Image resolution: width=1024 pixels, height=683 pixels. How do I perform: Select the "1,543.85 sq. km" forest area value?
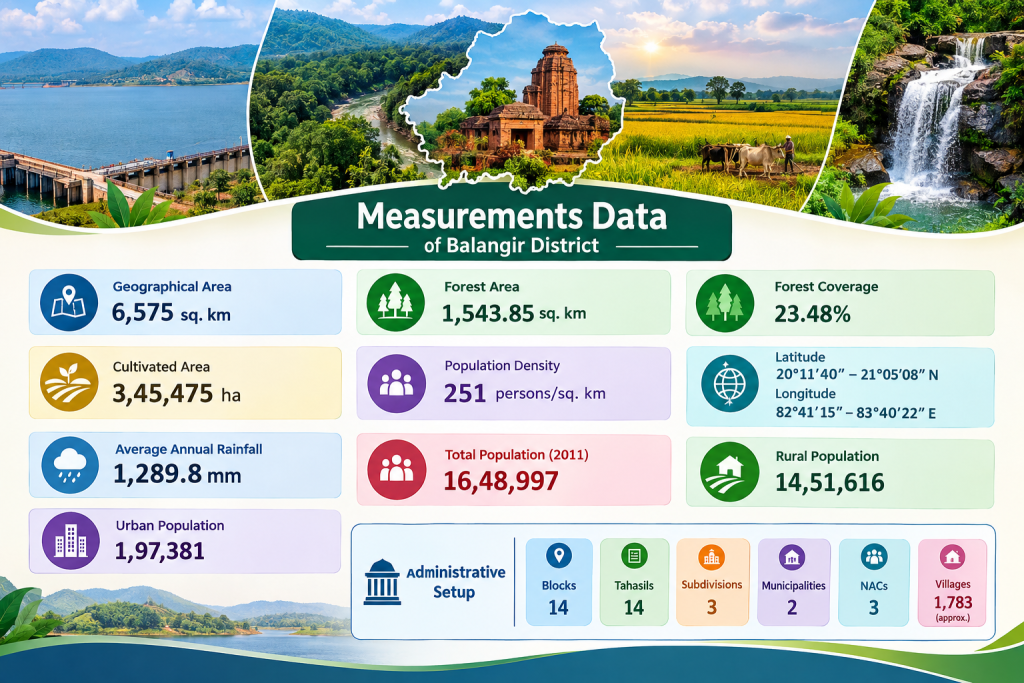(x=514, y=313)
